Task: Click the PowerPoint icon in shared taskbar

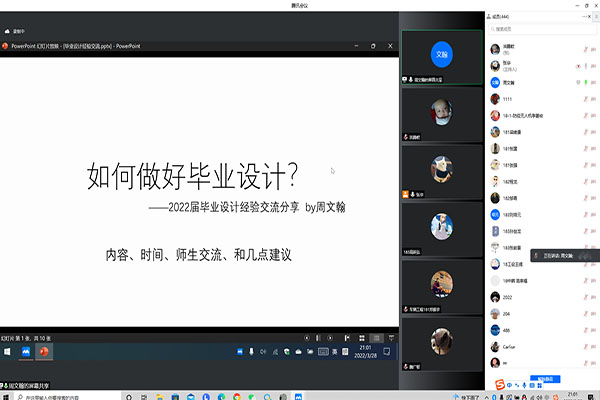Action: click(44, 351)
